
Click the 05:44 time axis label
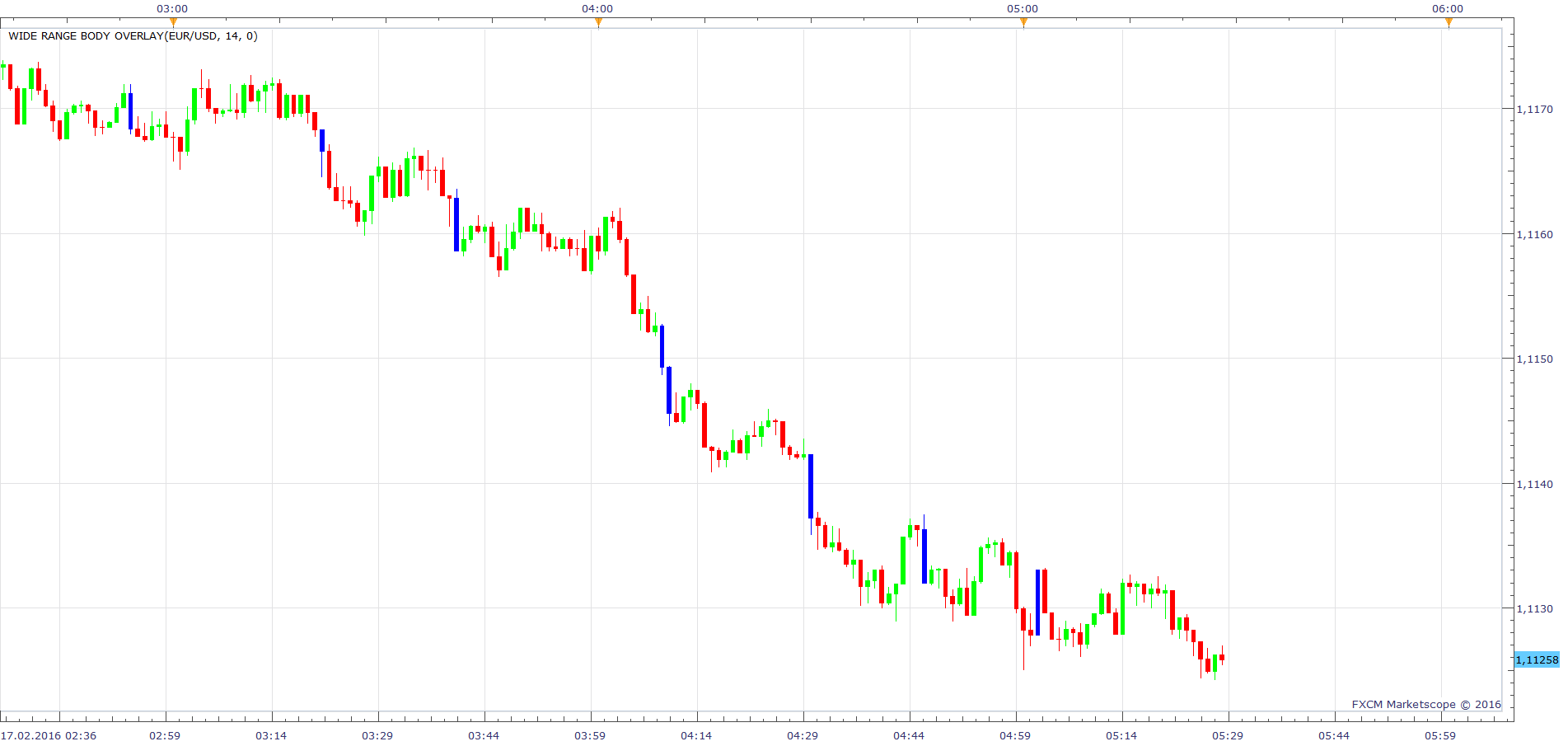click(x=1334, y=735)
